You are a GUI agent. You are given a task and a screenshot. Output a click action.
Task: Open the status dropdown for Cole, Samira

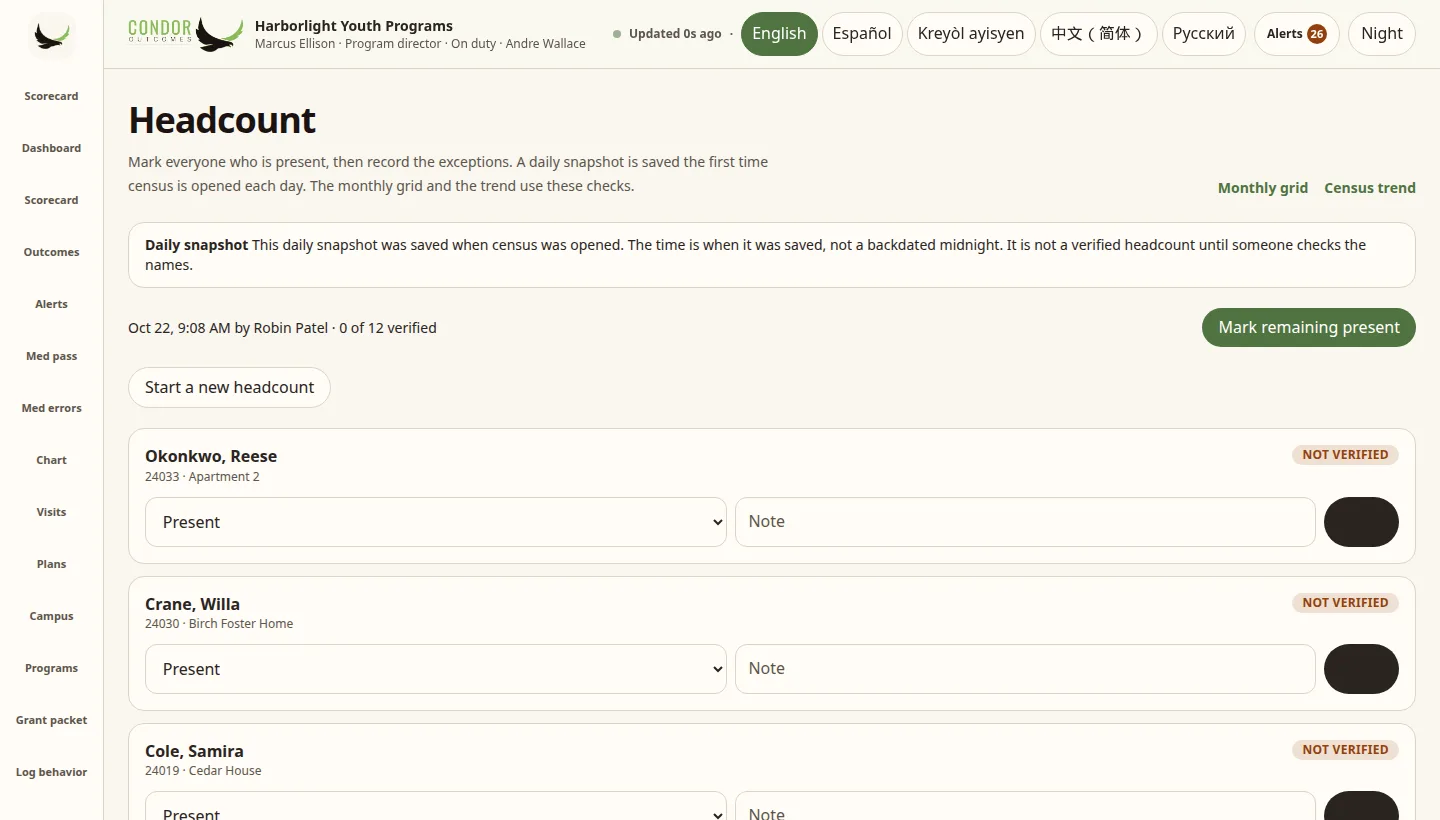click(436, 806)
